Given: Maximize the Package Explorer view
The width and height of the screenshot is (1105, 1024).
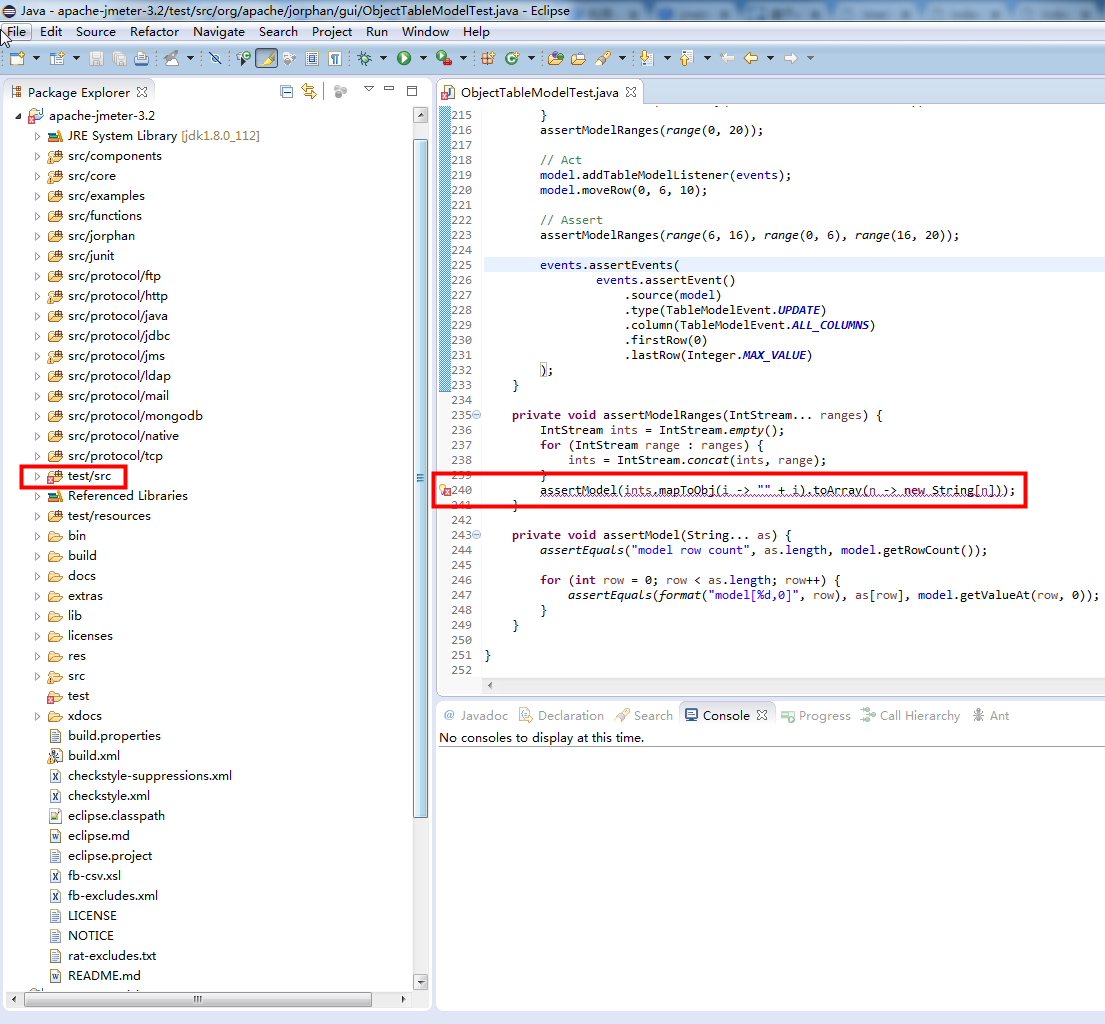Looking at the screenshot, I should click(412, 90).
